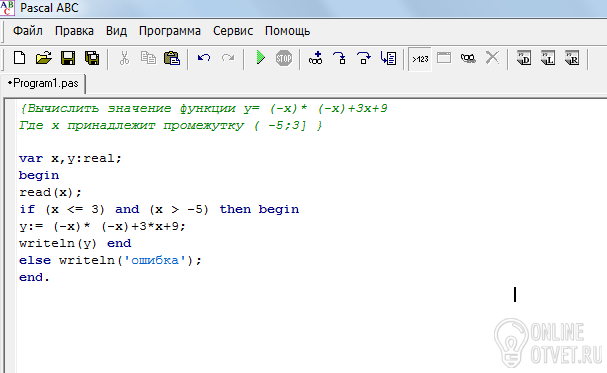Image resolution: width=607 pixels, height=373 pixels.
Task: Show the window icon next to >123
Action: pyautogui.click(x=444, y=58)
